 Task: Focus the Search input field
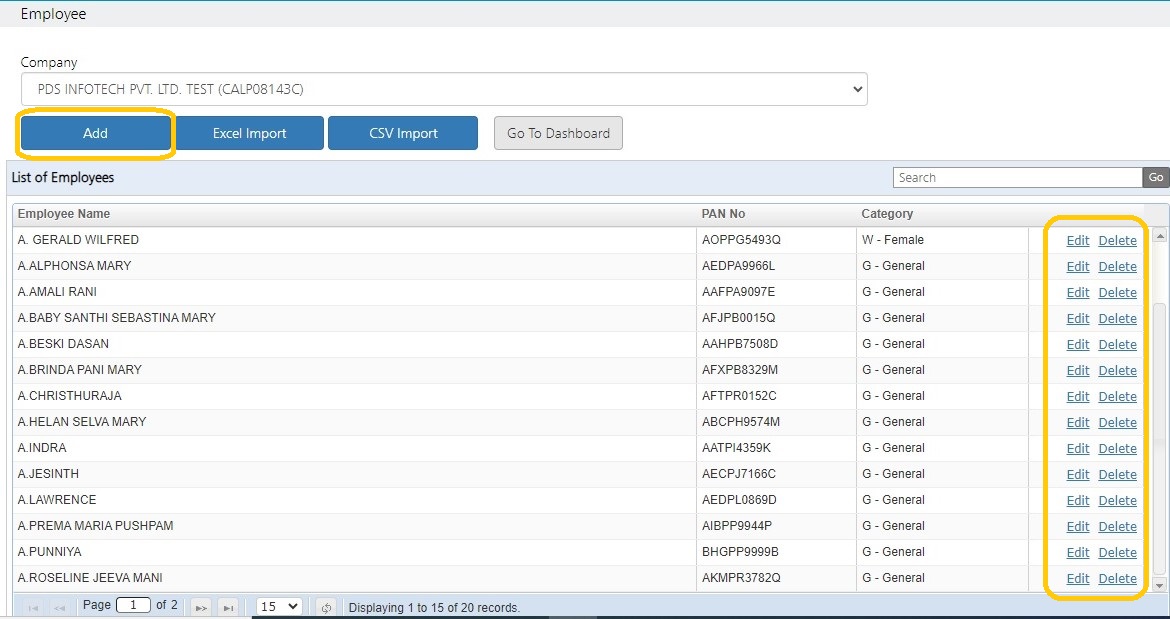1018,177
